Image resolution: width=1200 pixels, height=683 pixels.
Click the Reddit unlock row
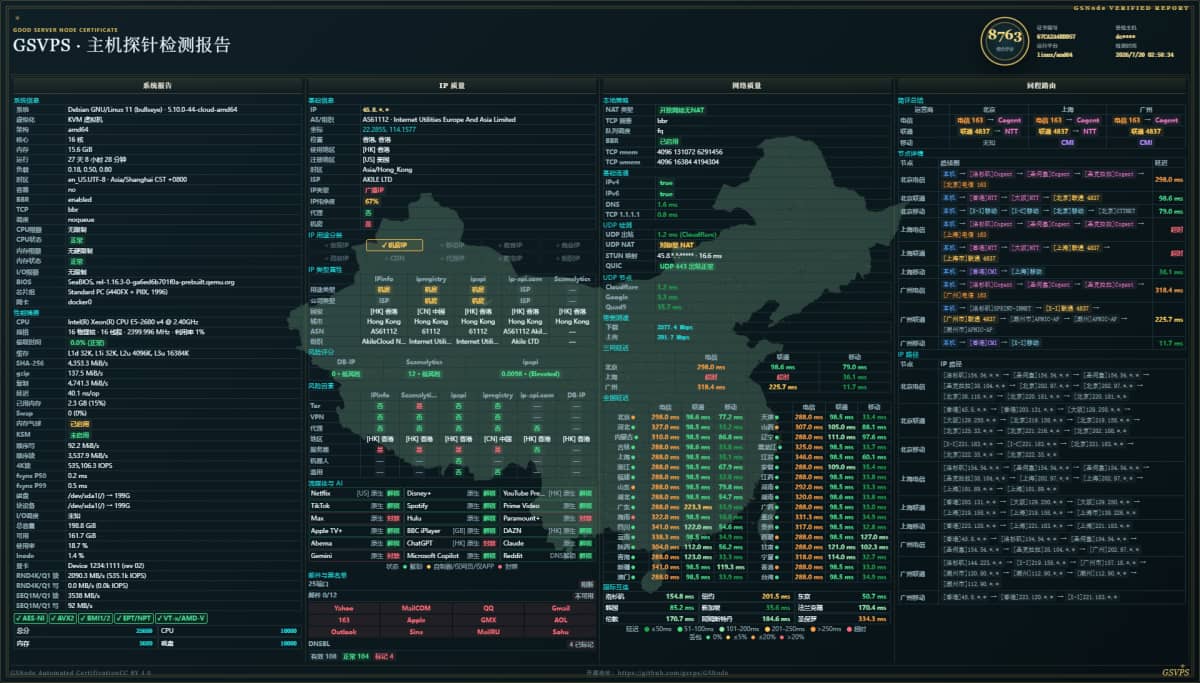[548, 554]
